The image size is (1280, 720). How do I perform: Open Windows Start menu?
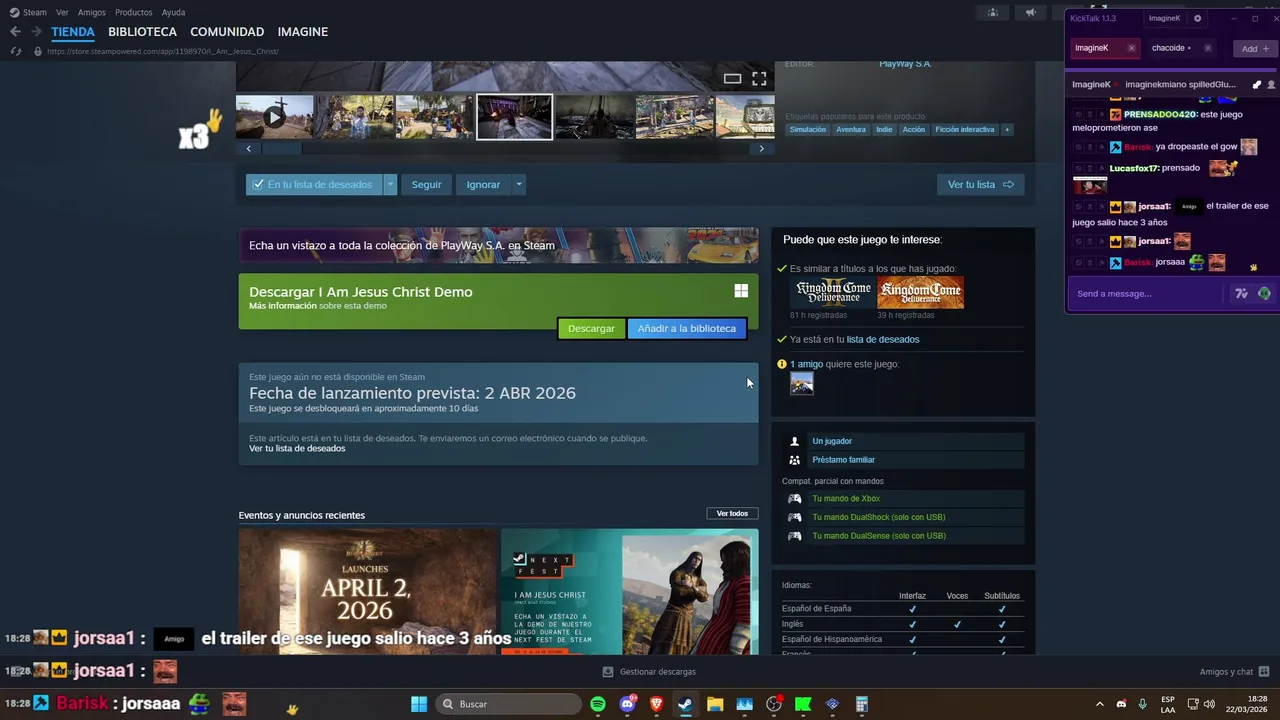pos(419,704)
